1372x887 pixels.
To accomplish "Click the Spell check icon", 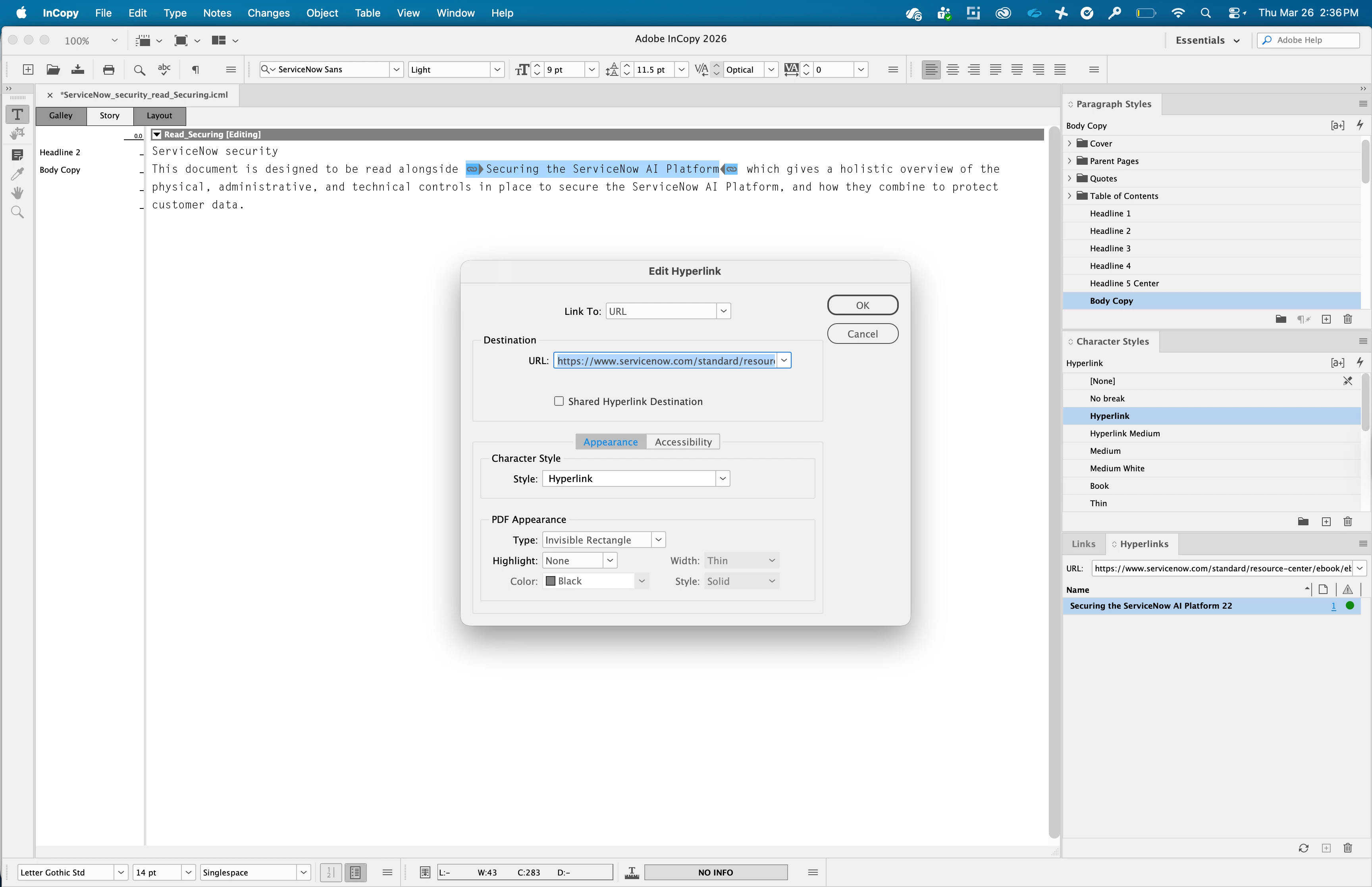I will [x=164, y=70].
